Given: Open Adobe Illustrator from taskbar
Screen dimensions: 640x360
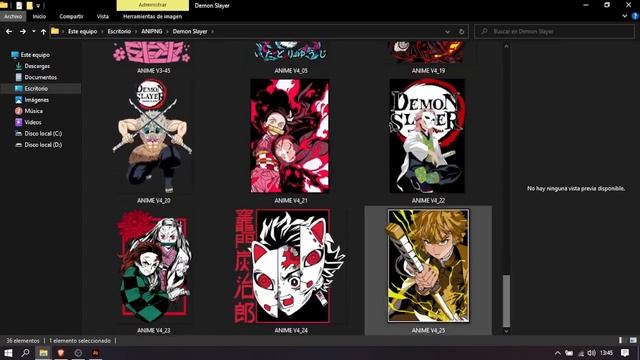Looking at the screenshot, I should [96, 353].
